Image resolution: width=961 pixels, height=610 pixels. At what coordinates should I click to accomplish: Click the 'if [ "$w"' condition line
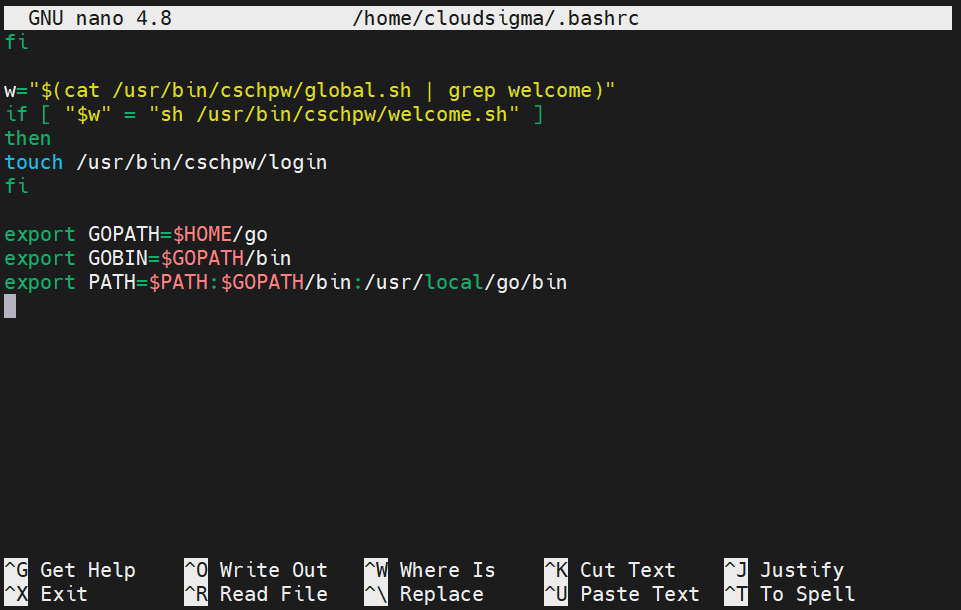[273, 114]
